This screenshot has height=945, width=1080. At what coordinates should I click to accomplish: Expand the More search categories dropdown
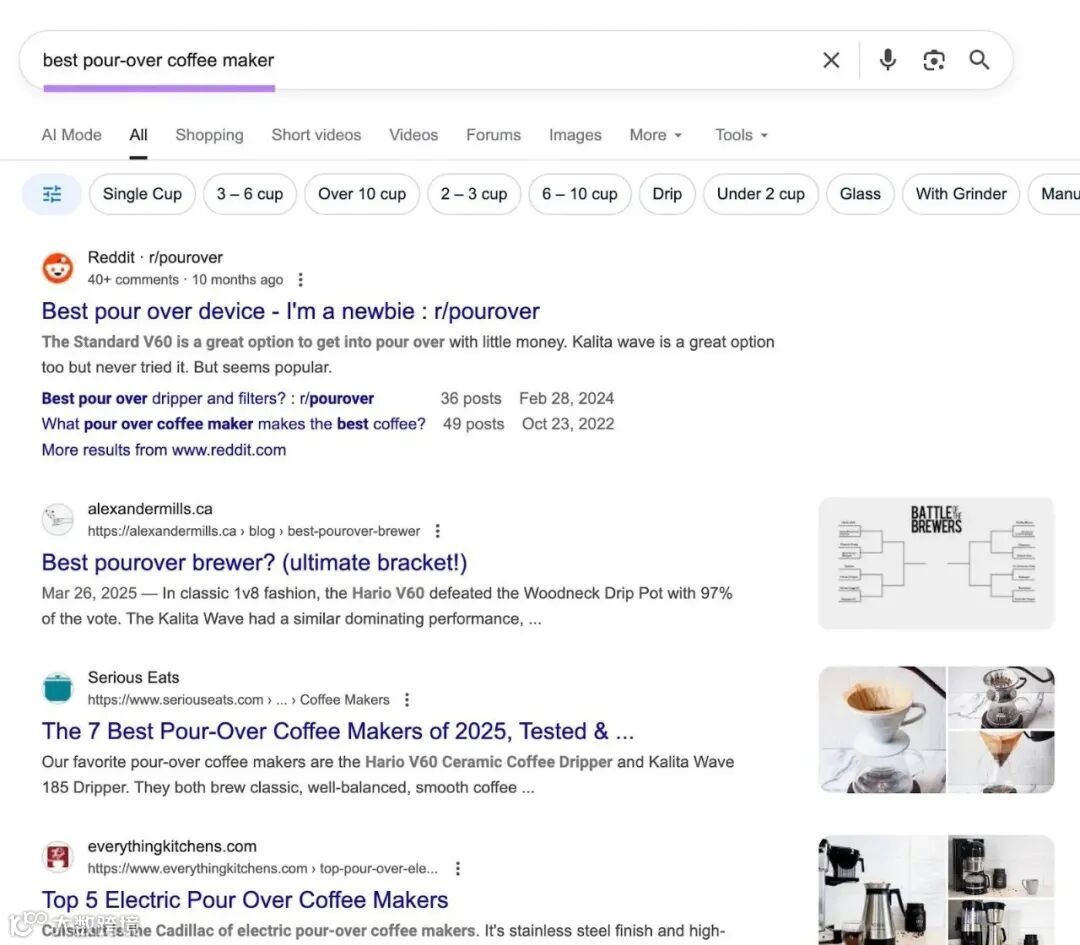click(x=656, y=135)
